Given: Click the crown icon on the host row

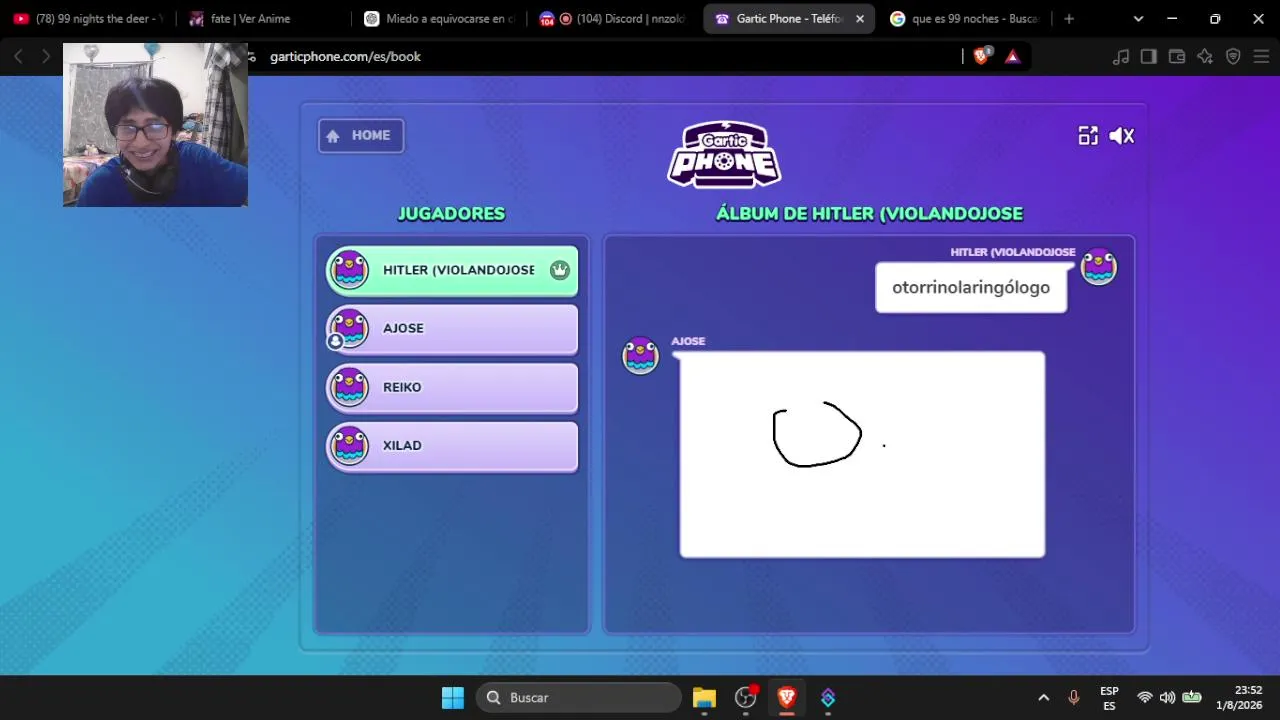Looking at the screenshot, I should coord(559,270).
